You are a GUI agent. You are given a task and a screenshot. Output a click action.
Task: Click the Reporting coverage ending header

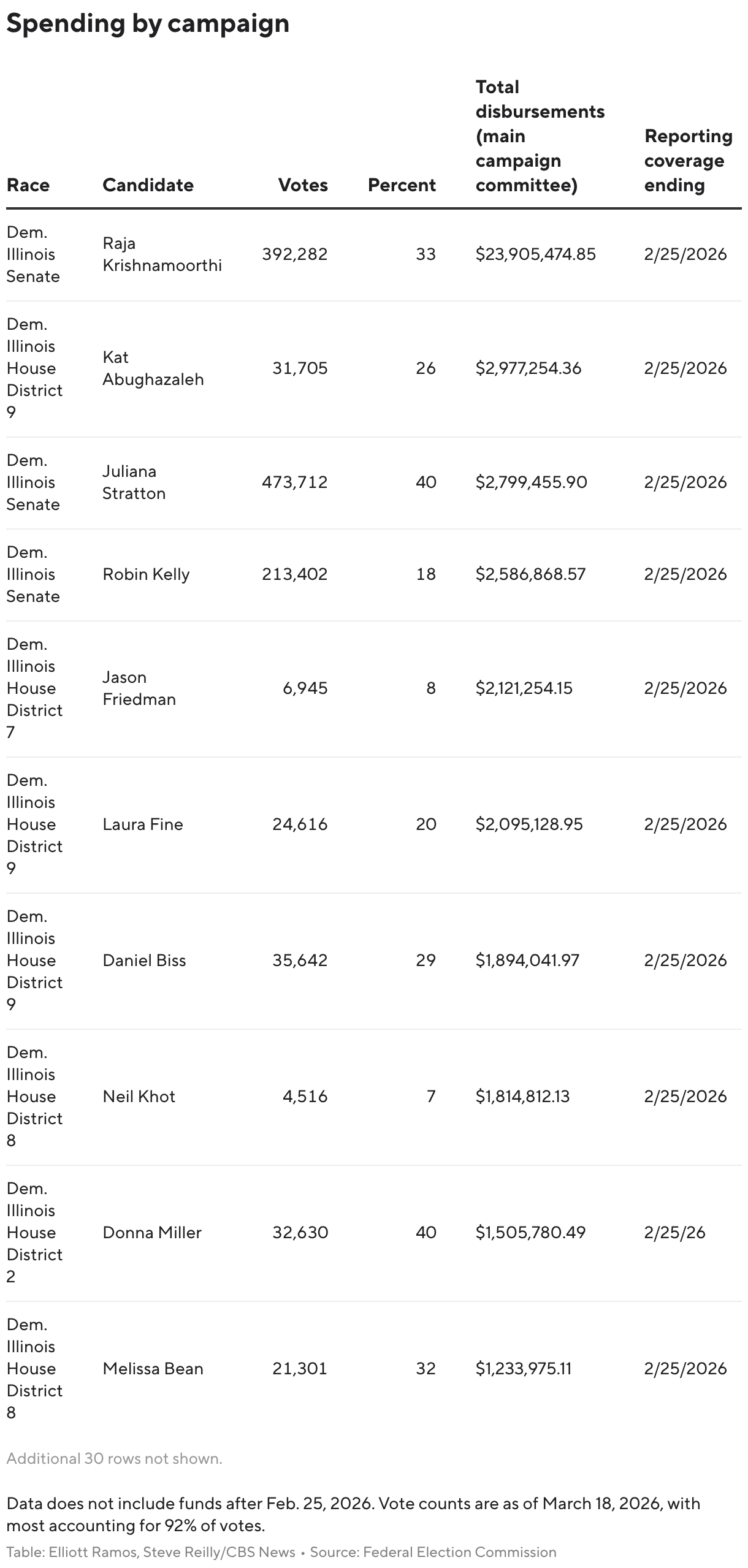(x=688, y=160)
